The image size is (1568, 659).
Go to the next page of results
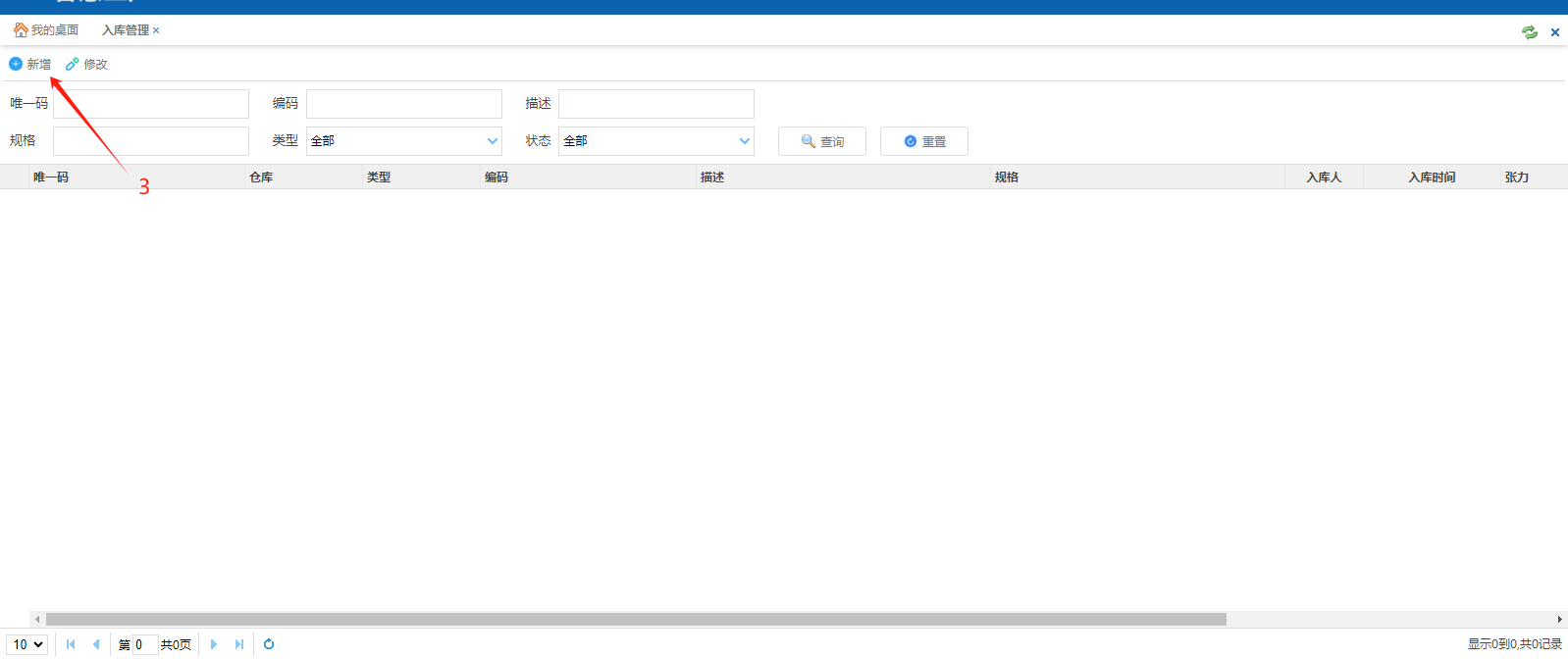tap(214, 644)
